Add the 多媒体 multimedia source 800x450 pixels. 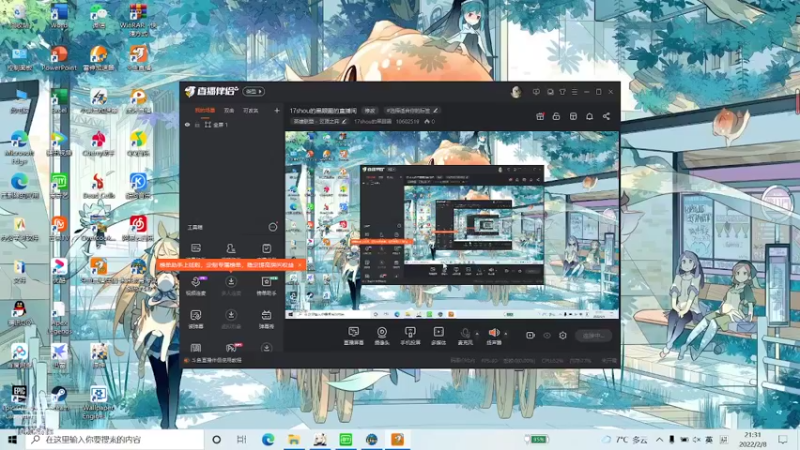pos(438,332)
